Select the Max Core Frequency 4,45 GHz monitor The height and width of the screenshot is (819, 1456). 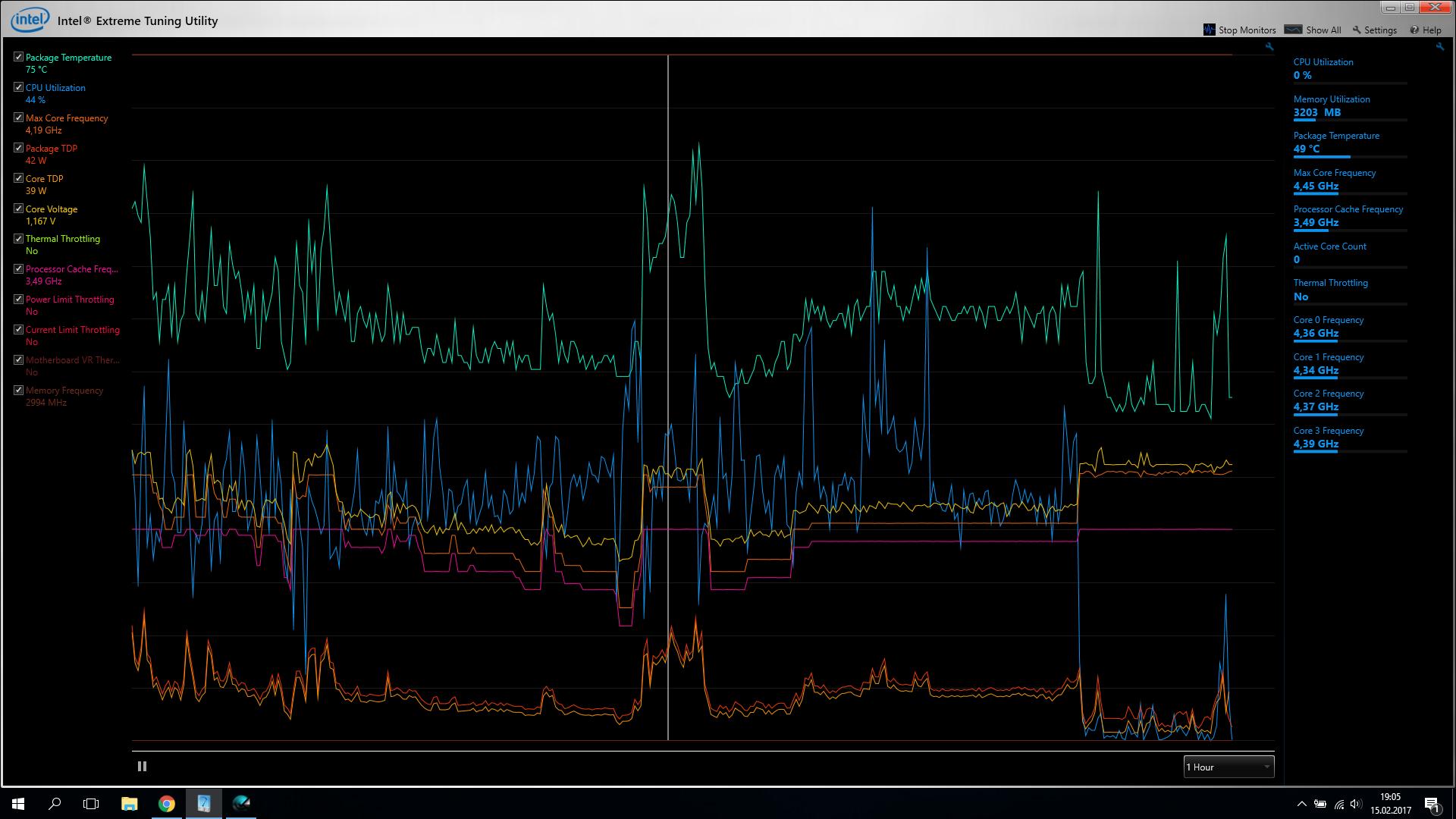[1350, 180]
